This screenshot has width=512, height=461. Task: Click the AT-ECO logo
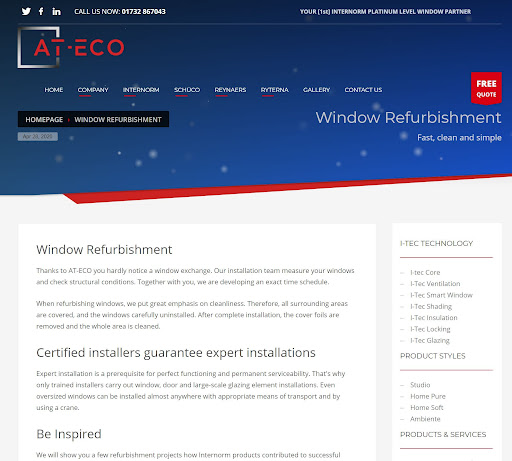point(71,47)
